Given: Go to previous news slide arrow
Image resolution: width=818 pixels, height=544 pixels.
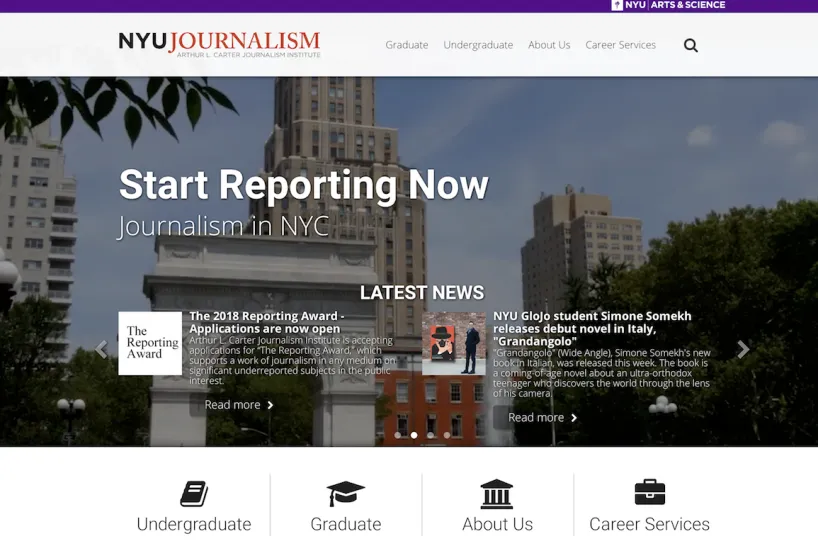Looking at the screenshot, I should click(x=101, y=349).
